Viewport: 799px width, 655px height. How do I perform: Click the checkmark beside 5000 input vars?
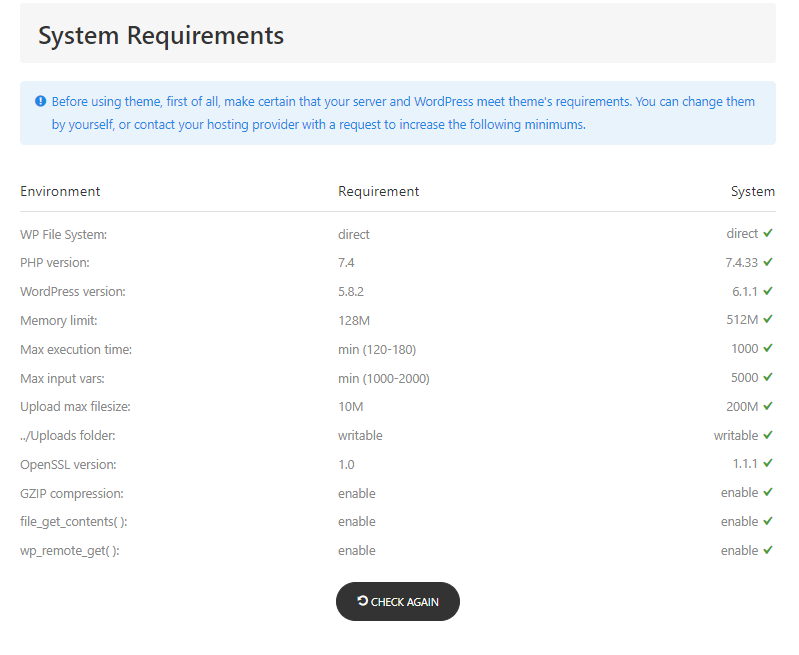click(768, 377)
